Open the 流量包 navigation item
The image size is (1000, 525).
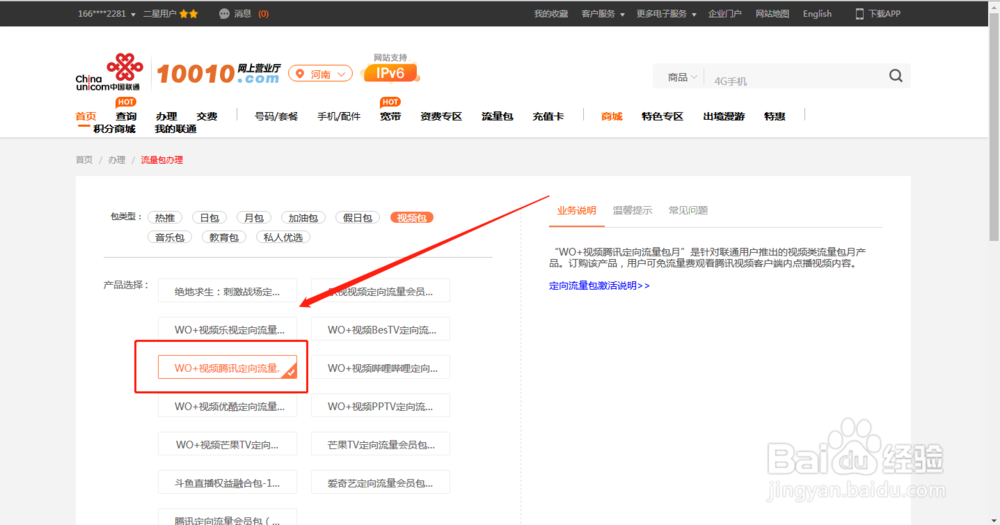(497, 116)
